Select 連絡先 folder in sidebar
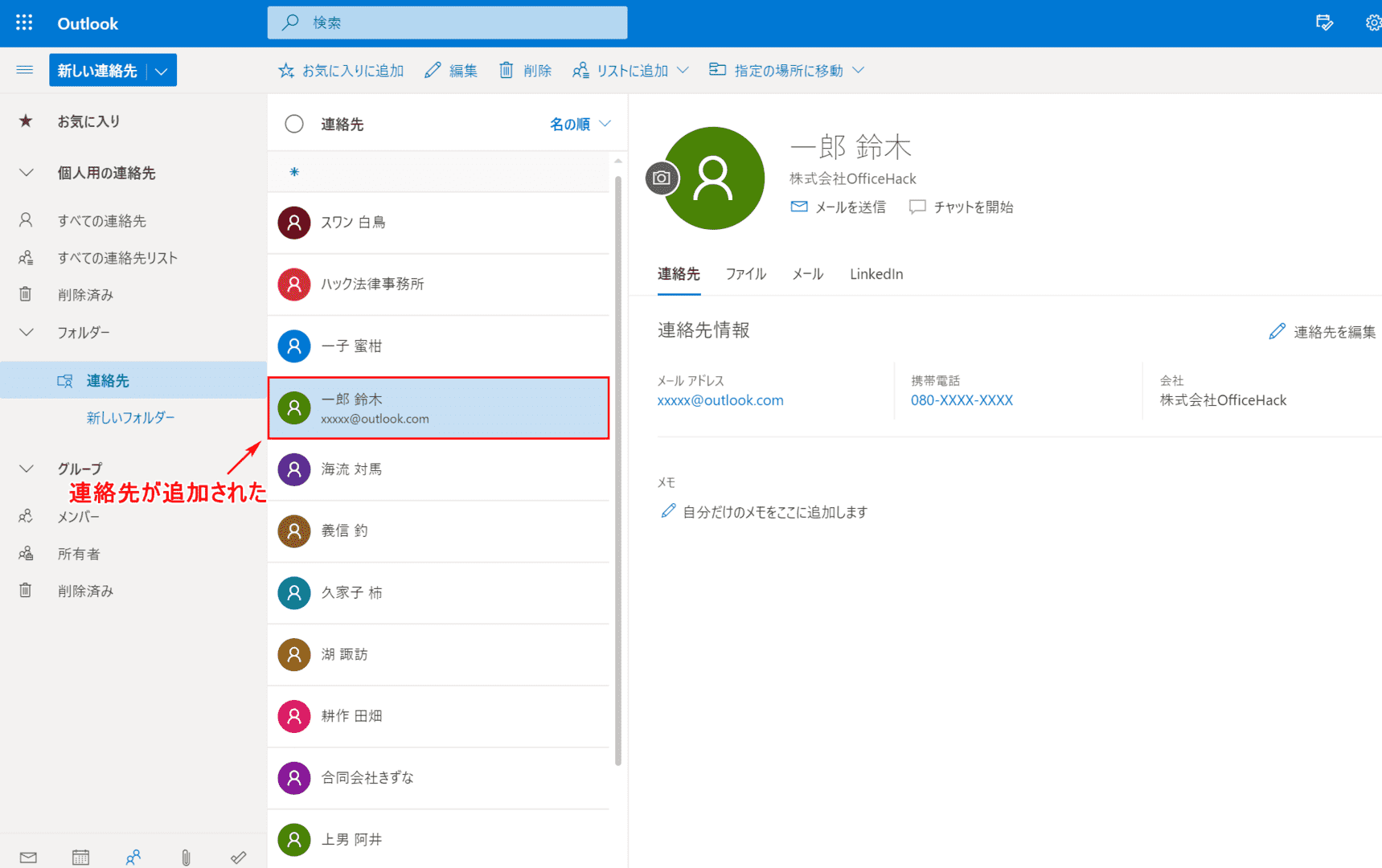 pos(133,380)
